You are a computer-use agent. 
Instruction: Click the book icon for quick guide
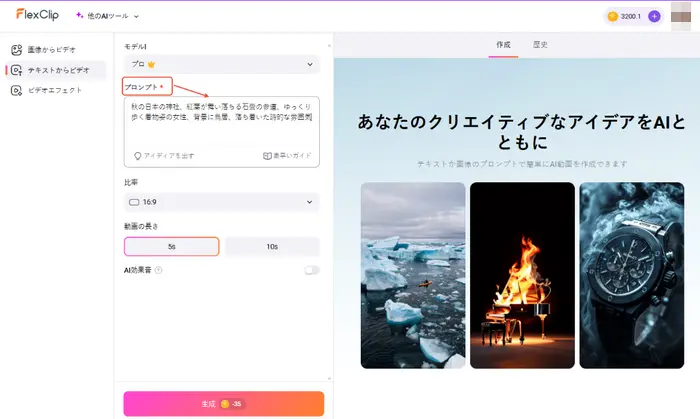(267, 156)
